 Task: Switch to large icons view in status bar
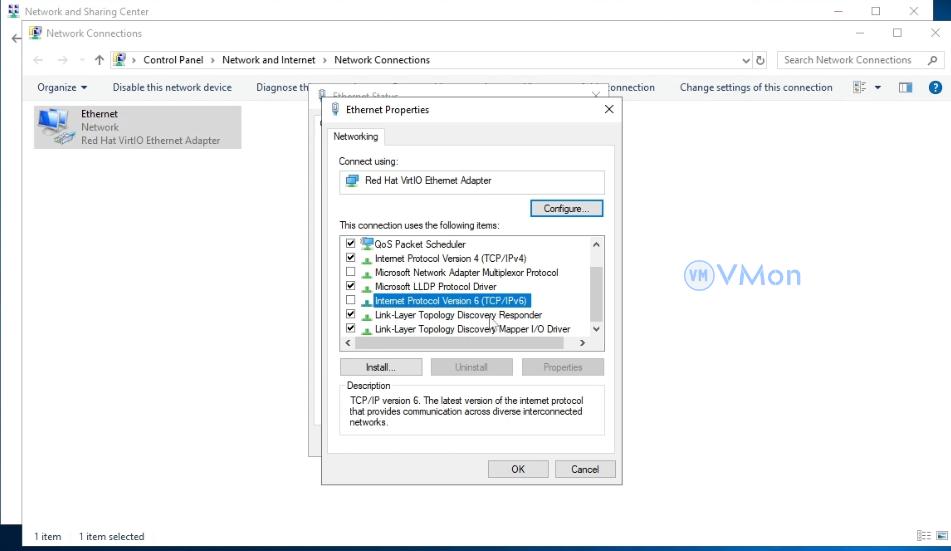pyautogui.click(x=939, y=536)
